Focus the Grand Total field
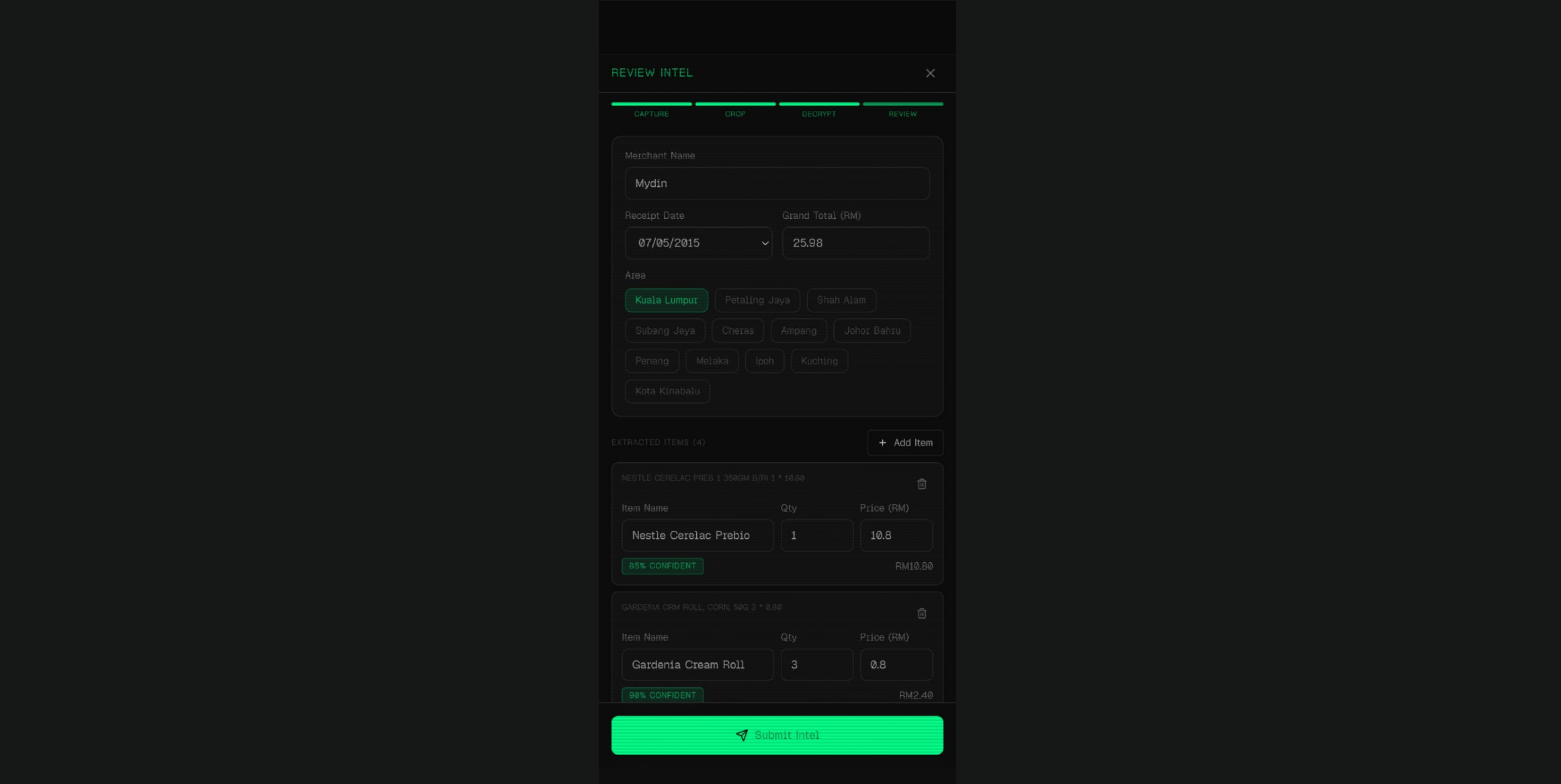 point(856,243)
